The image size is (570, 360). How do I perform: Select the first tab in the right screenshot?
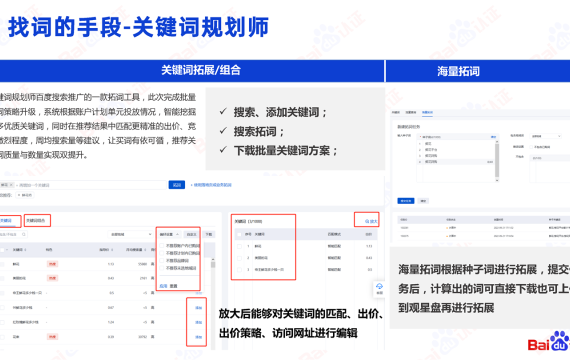coord(396,112)
